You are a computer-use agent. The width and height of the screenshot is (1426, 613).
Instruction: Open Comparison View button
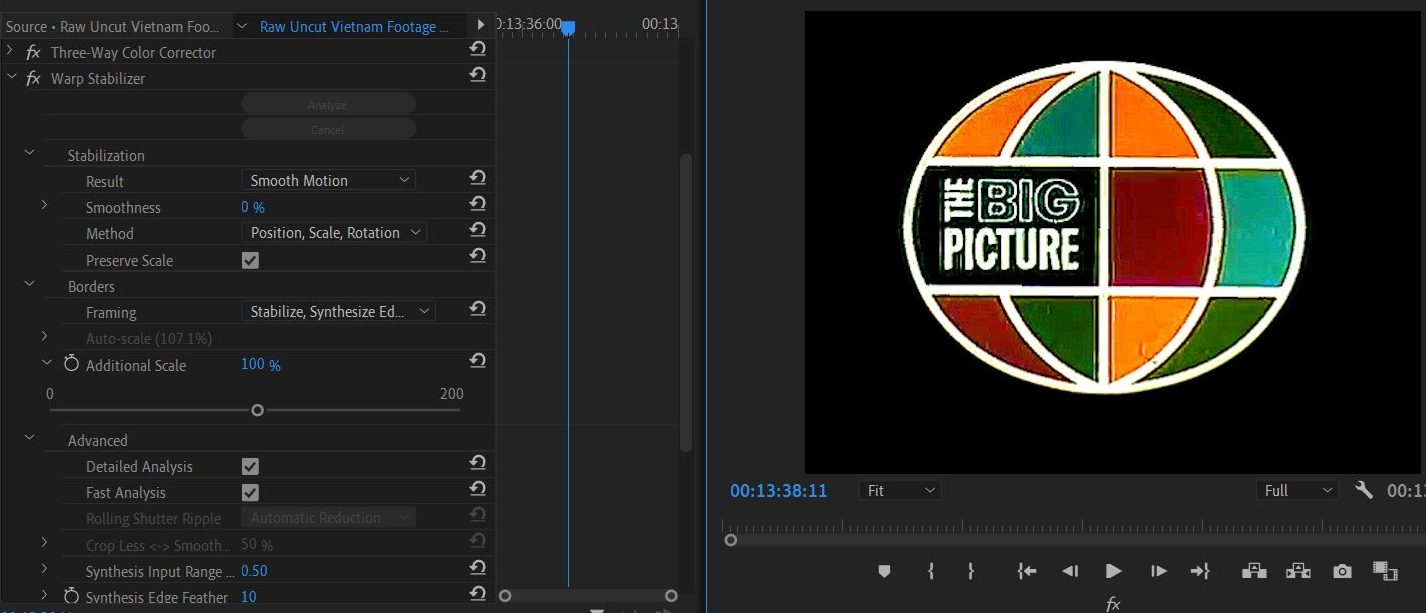pos(1385,571)
